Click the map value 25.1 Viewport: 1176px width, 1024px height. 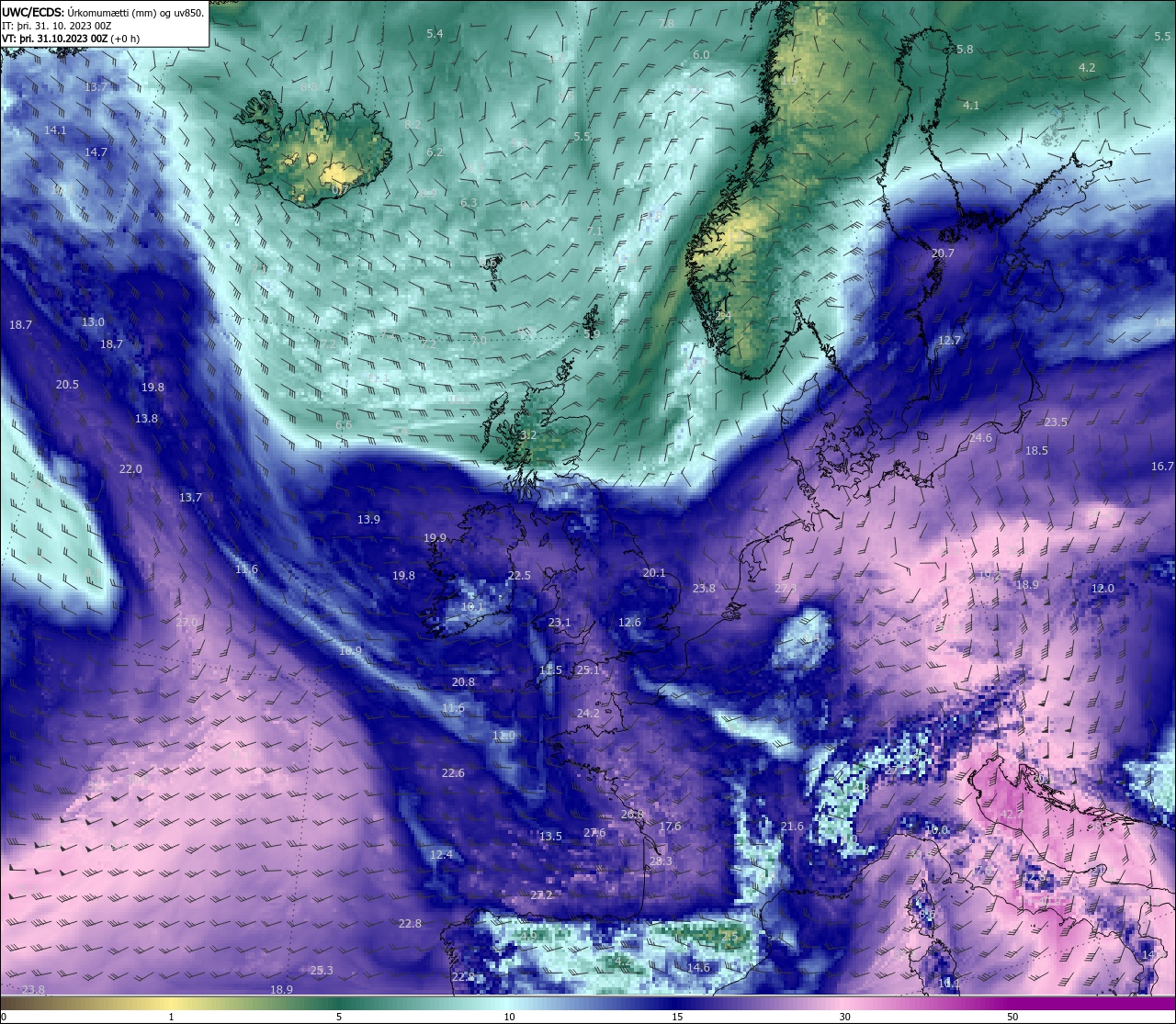(588, 670)
